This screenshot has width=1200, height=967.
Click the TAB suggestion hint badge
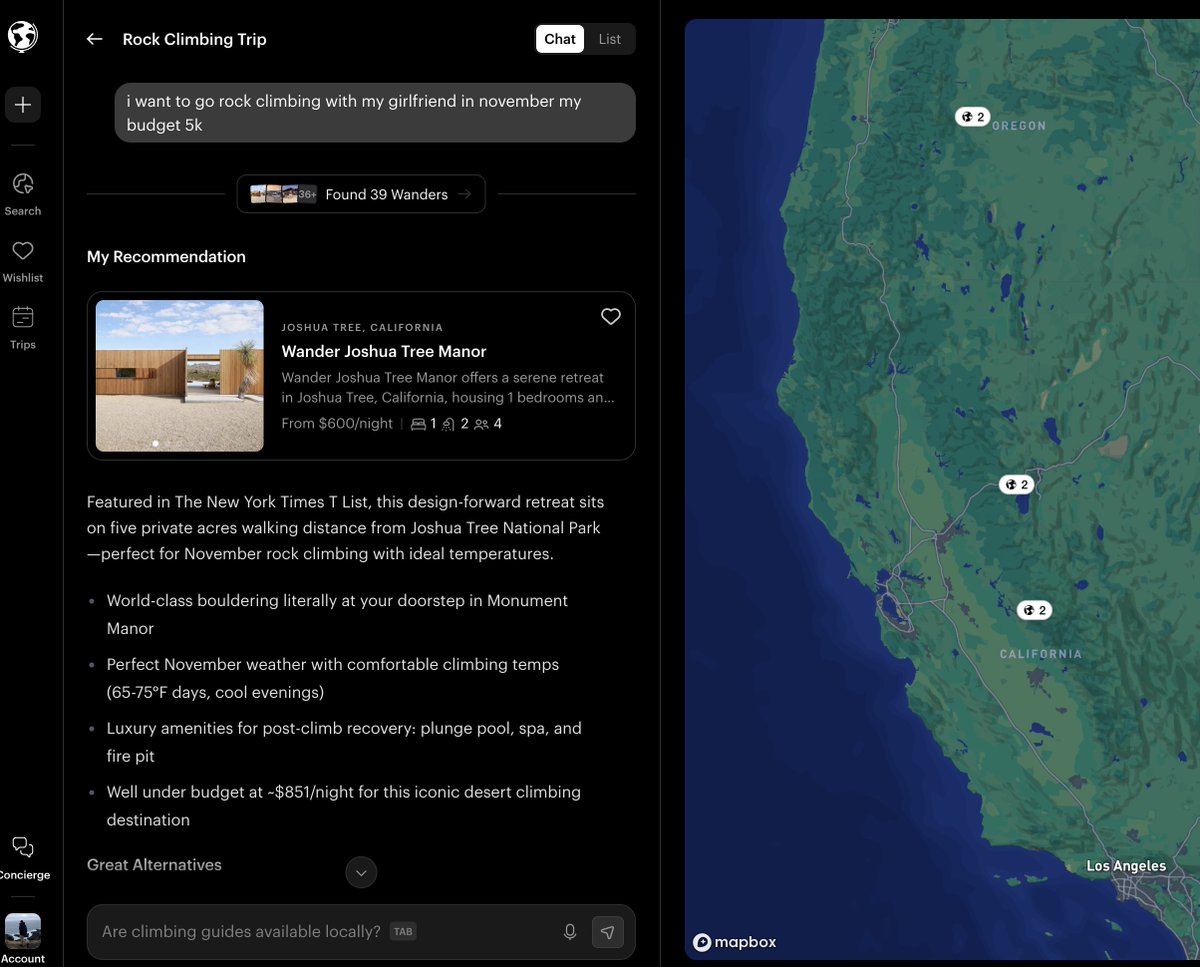[x=403, y=931]
